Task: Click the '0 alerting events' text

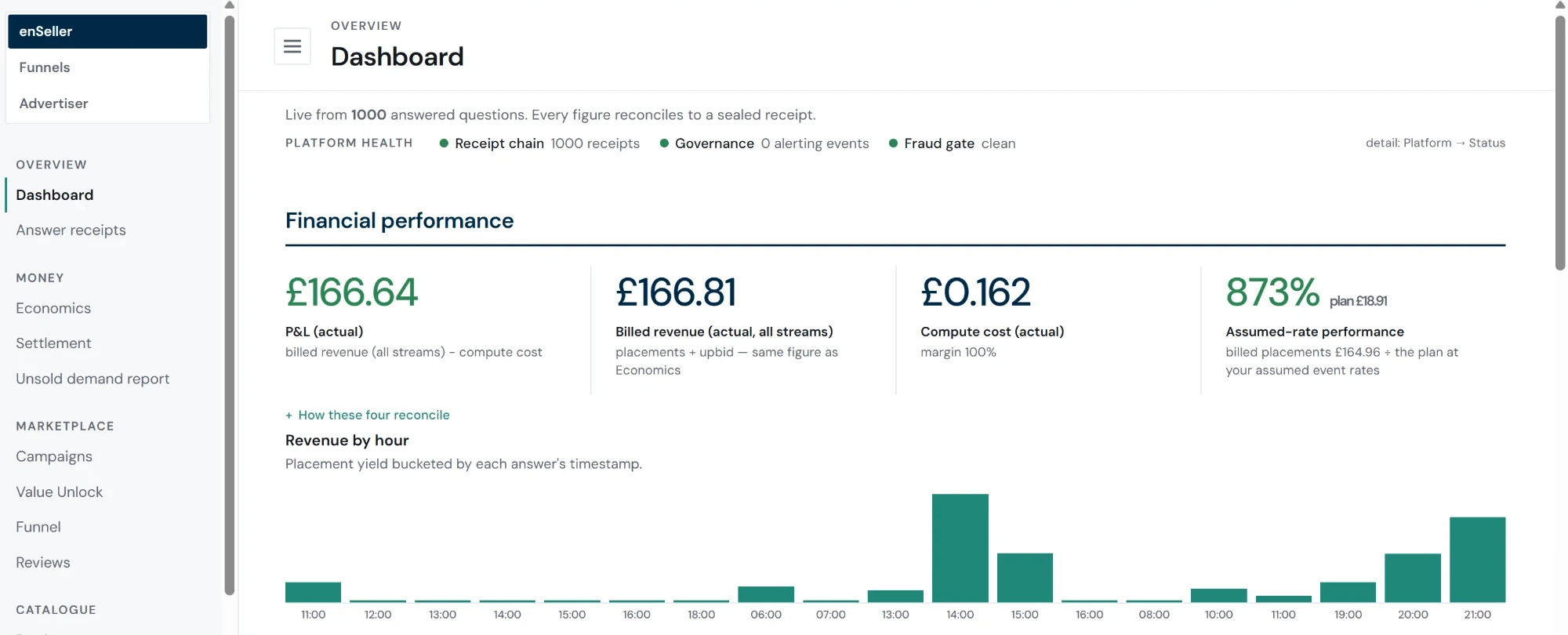Action: click(815, 143)
